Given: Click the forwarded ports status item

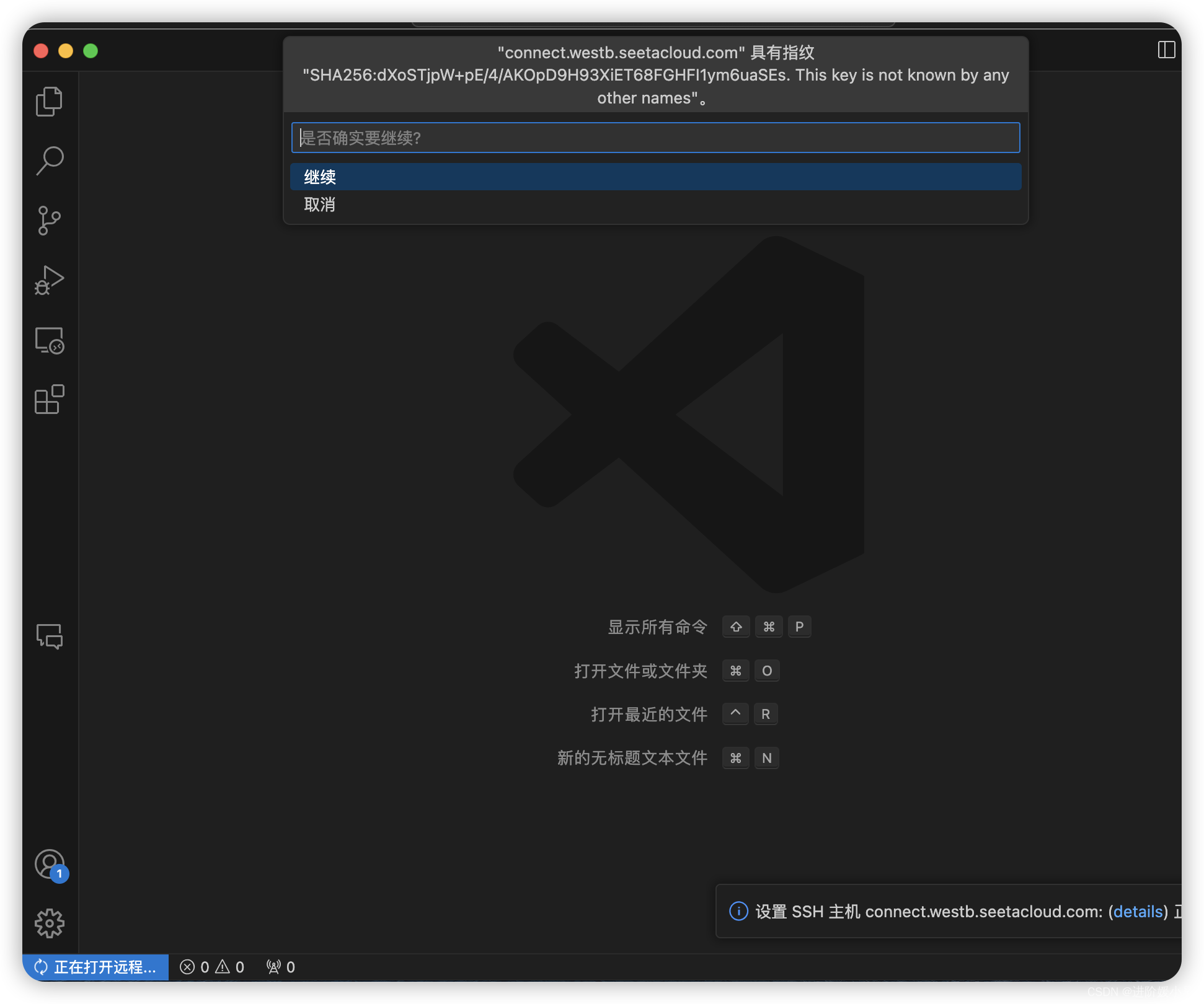Looking at the screenshot, I should pyautogui.click(x=281, y=967).
